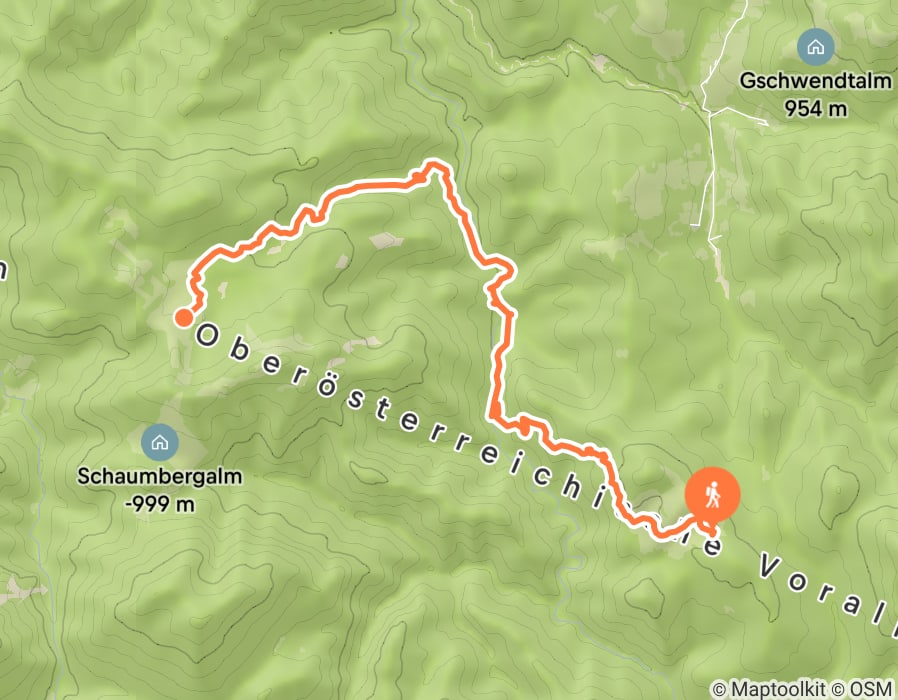Click the Gschwendtalm hut icon
This screenshot has width=898, height=700.
[x=816, y=46]
